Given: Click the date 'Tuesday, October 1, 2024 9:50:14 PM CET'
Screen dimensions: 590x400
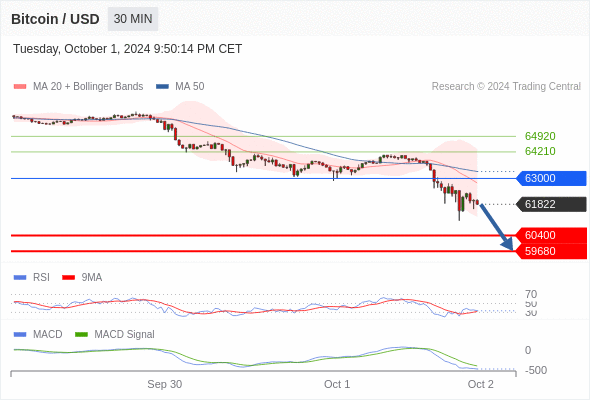Looking at the screenshot, I should tap(128, 49).
